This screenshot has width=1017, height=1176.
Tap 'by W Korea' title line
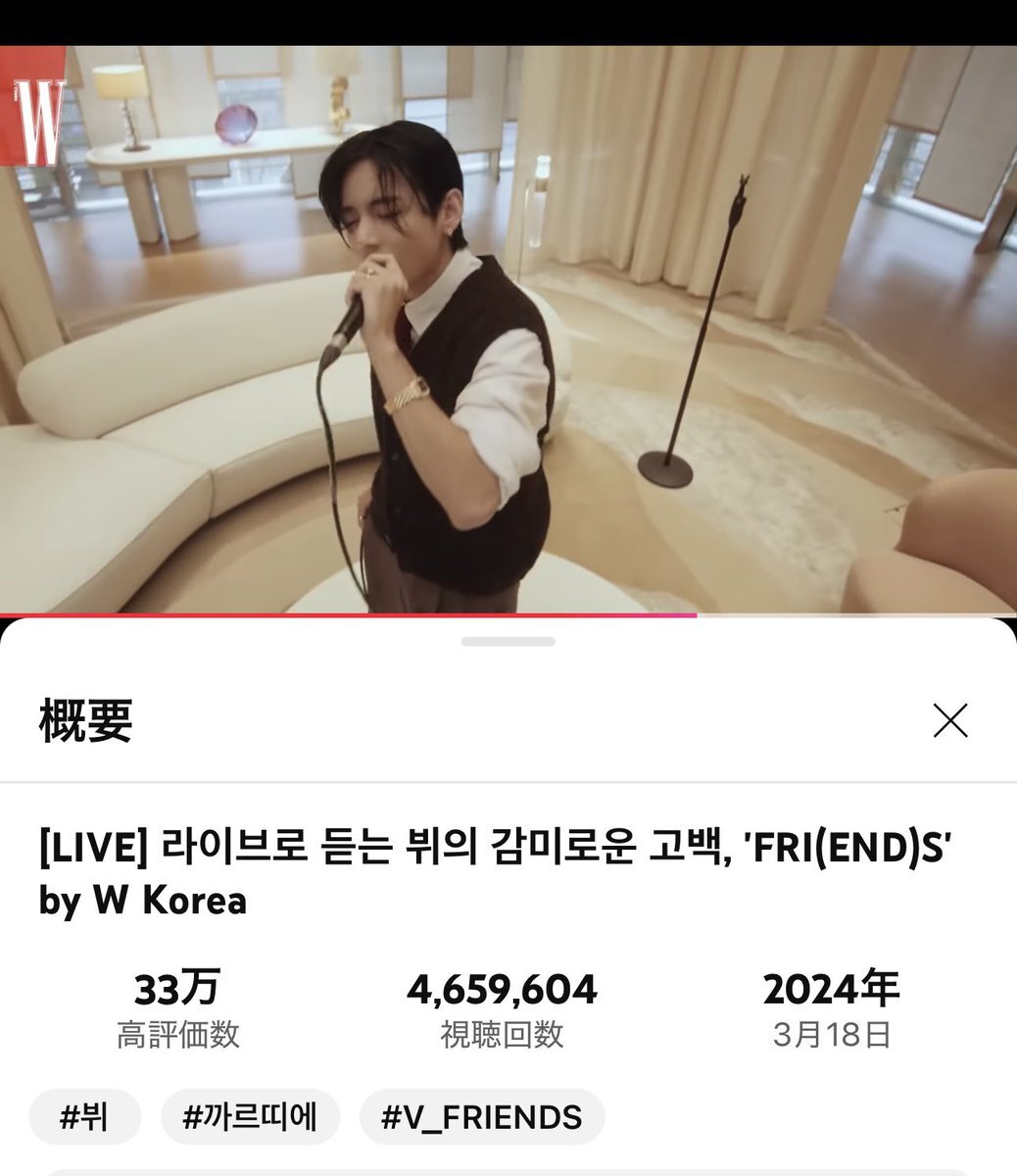[143, 900]
